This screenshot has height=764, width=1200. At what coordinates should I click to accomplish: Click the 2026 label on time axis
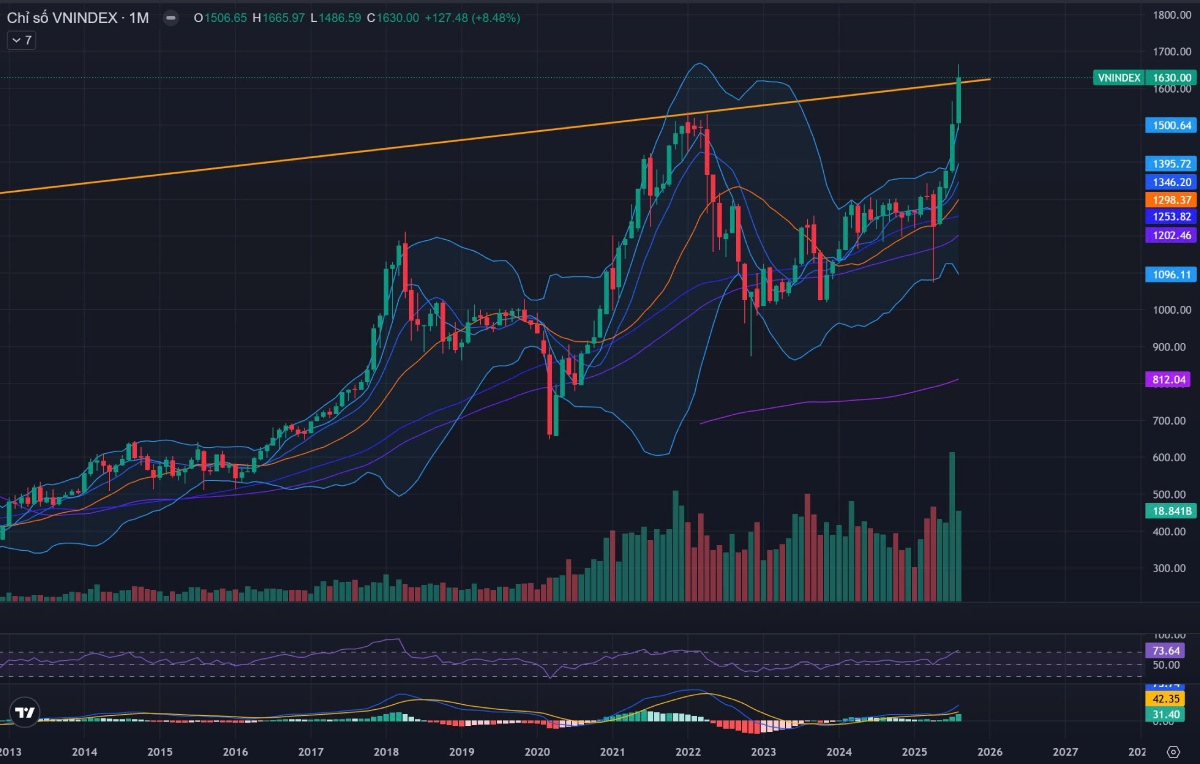[990, 751]
